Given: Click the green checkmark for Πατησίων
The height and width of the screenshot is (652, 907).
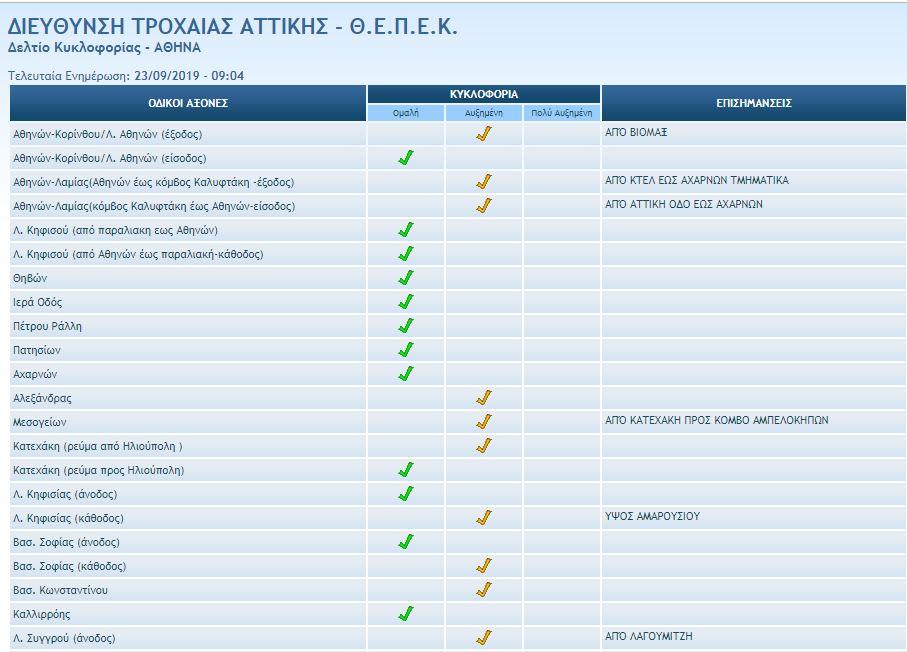Looking at the screenshot, I should tap(405, 349).
